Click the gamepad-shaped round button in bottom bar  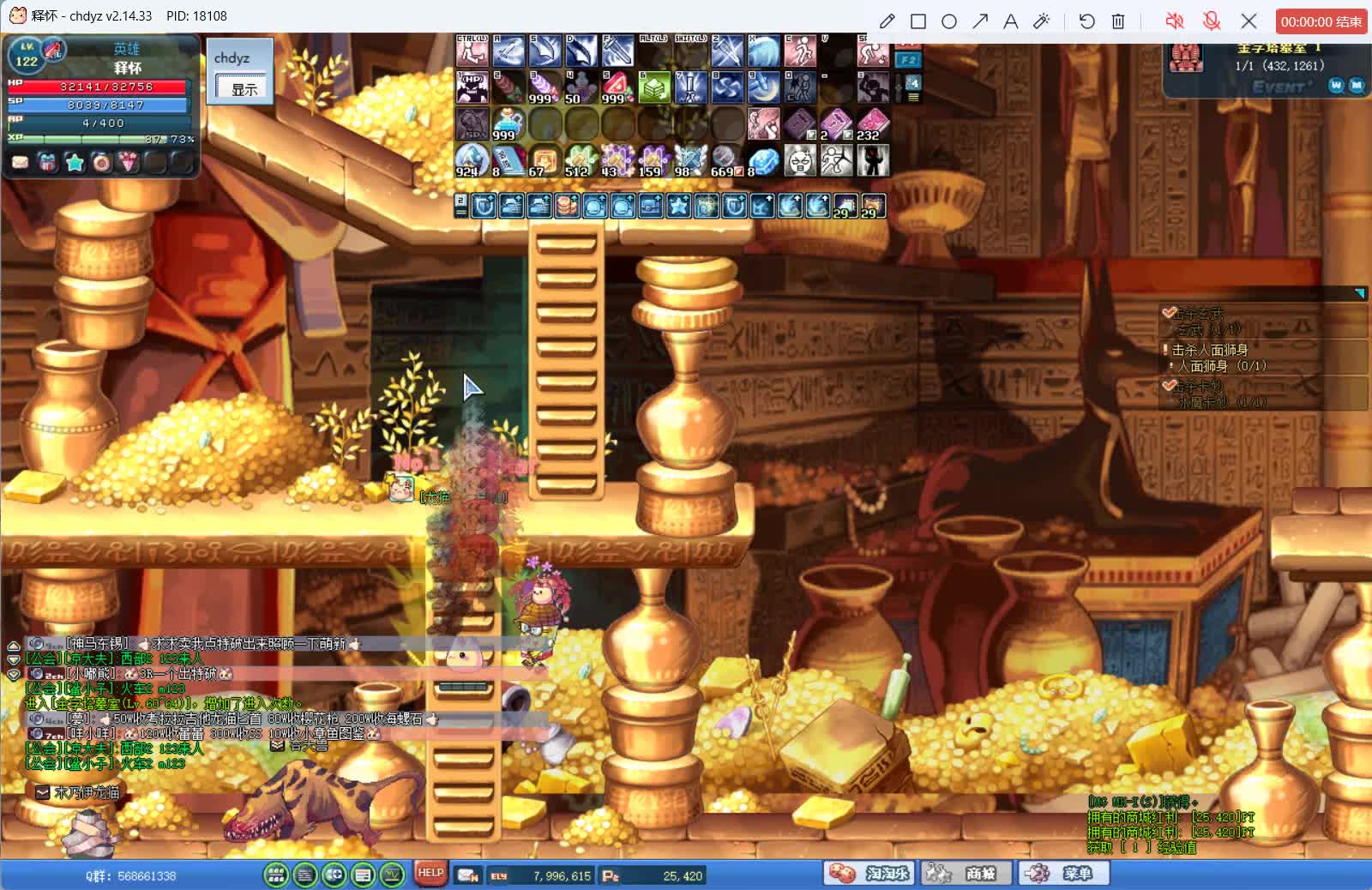(x=334, y=875)
